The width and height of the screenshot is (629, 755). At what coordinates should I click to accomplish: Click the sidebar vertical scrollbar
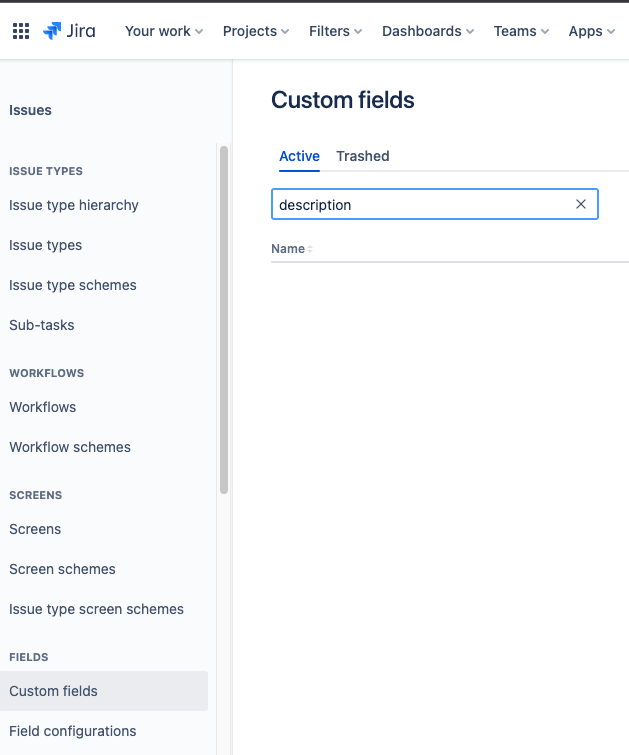tap(224, 320)
